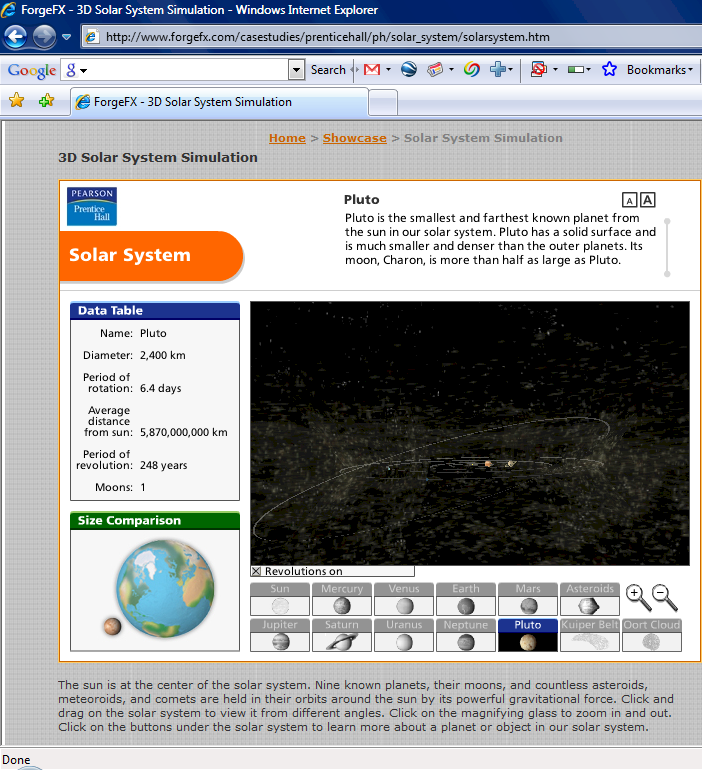Follow the Showcase breadcrumb link
Viewport: 702px width, 770px height.
click(354, 138)
